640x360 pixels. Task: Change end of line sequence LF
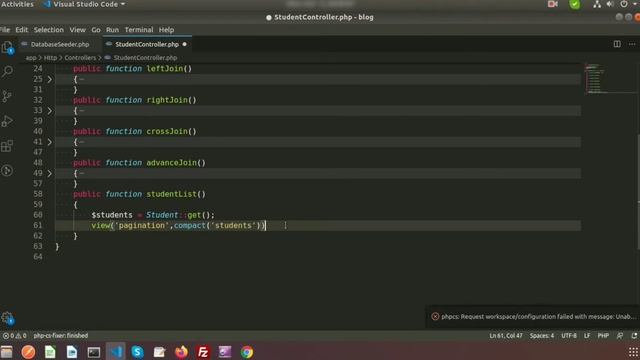[587, 336]
